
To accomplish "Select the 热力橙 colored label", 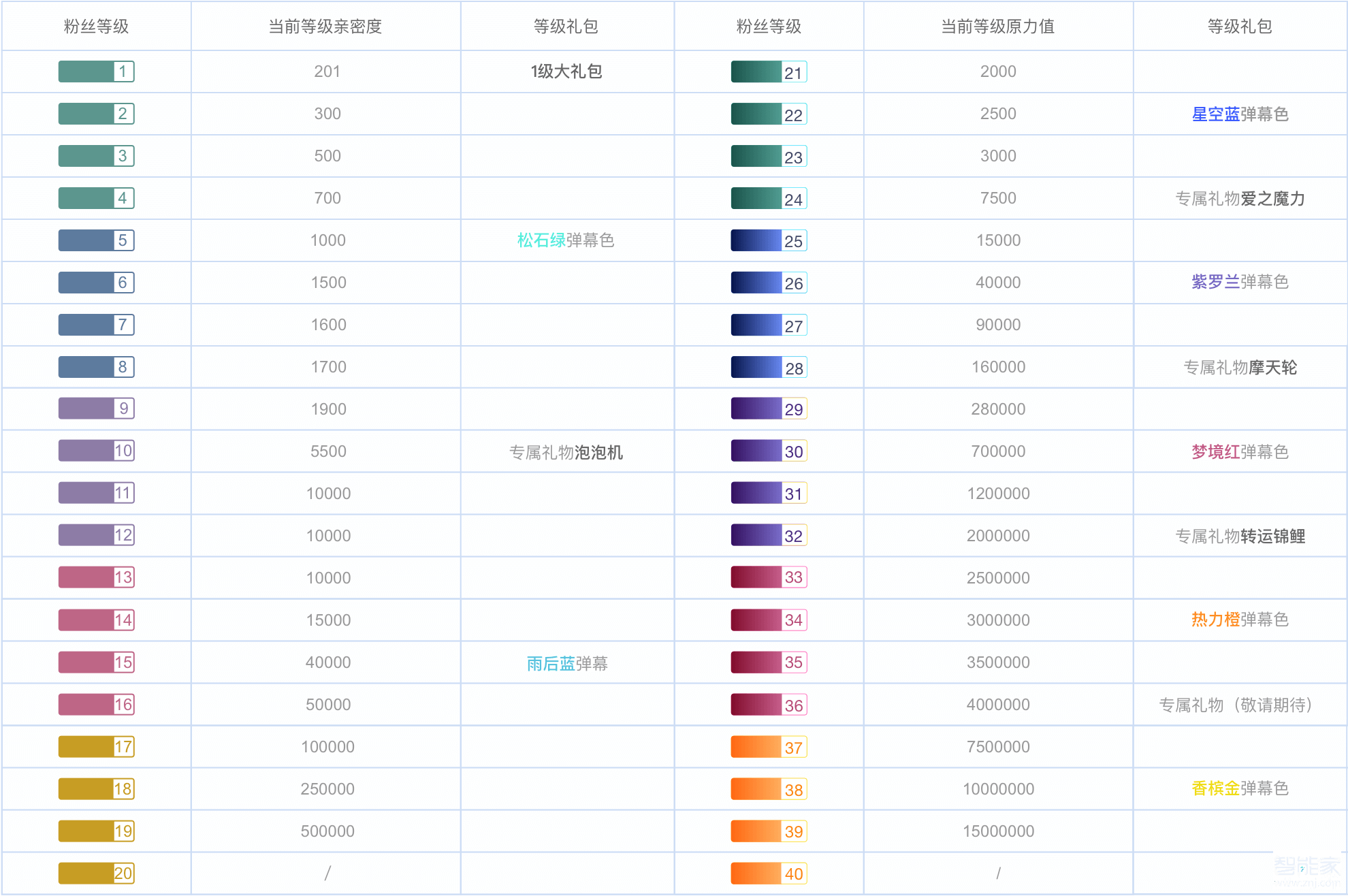I will point(1217,620).
